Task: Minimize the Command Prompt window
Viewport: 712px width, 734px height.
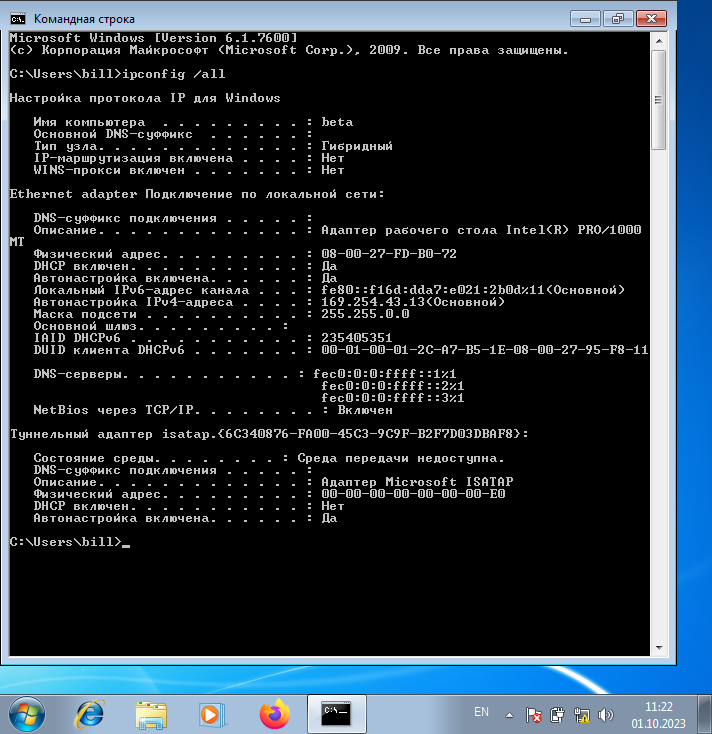Action: [585, 19]
